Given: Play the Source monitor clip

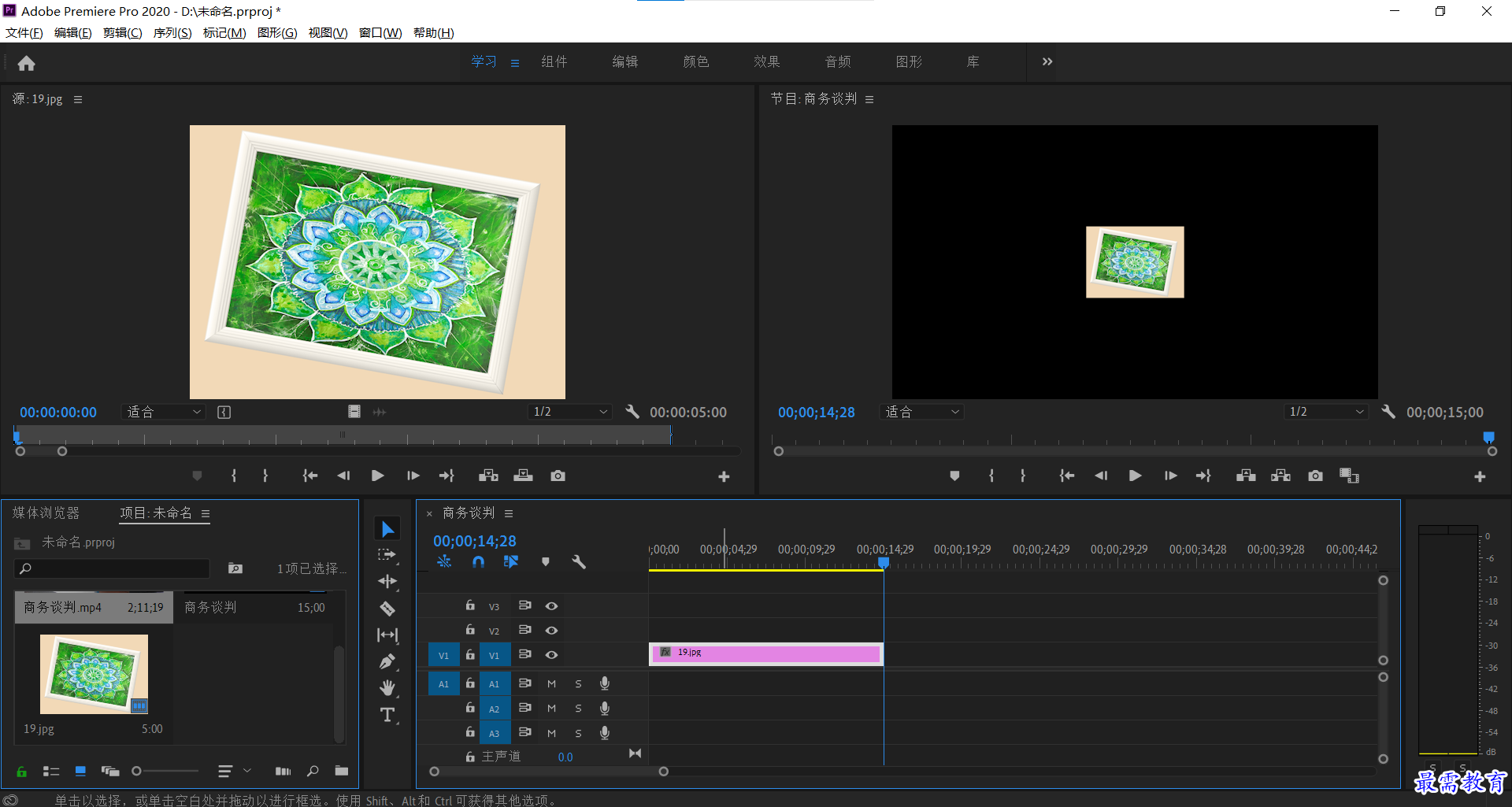Looking at the screenshot, I should pyautogui.click(x=377, y=476).
